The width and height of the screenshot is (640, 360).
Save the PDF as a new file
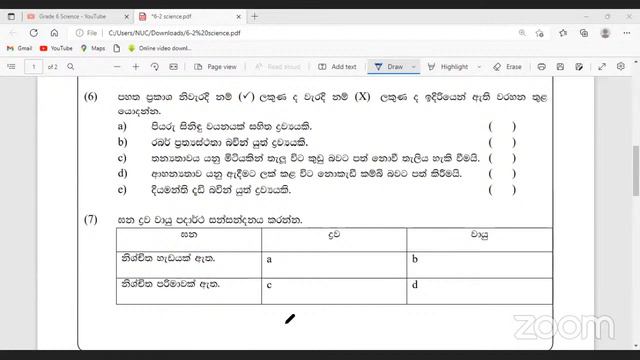click(x=579, y=67)
